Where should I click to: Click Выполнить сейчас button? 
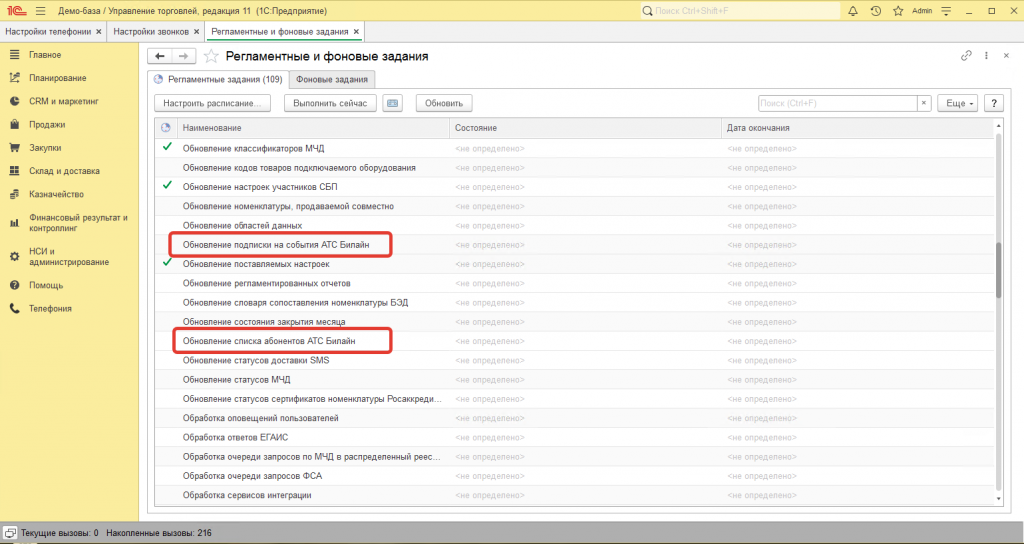(x=330, y=103)
